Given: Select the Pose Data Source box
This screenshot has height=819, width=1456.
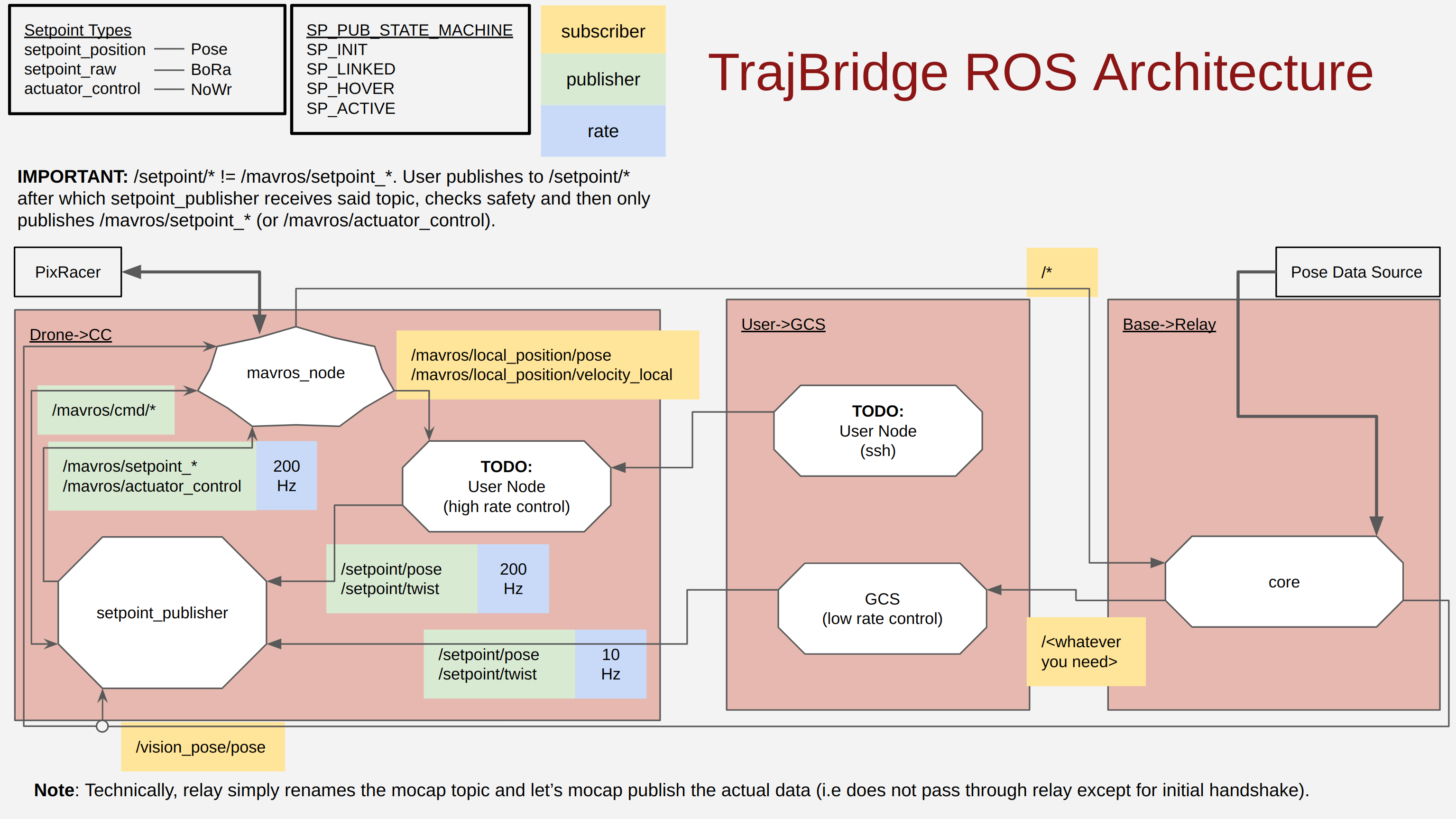Looking at the screenshot, I should click(x=1356, y=272).
